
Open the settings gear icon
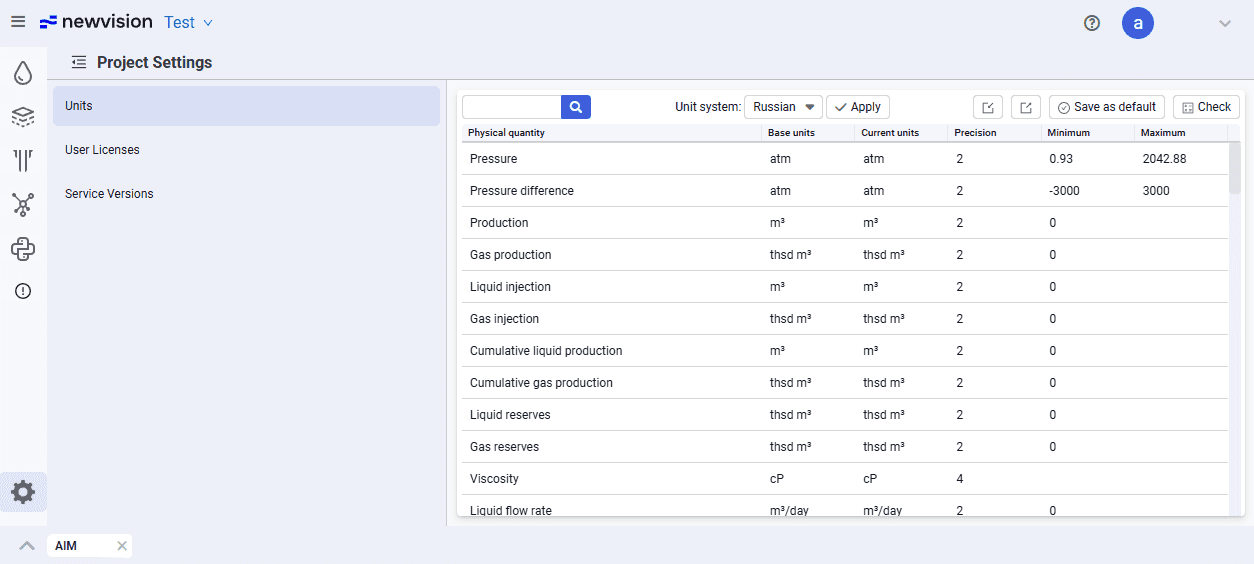tap(23, 492)
